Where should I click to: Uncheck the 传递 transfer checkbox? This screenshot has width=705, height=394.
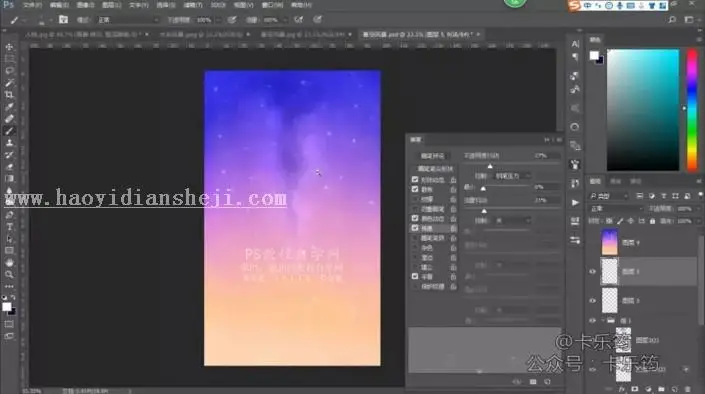click(415, 228)
